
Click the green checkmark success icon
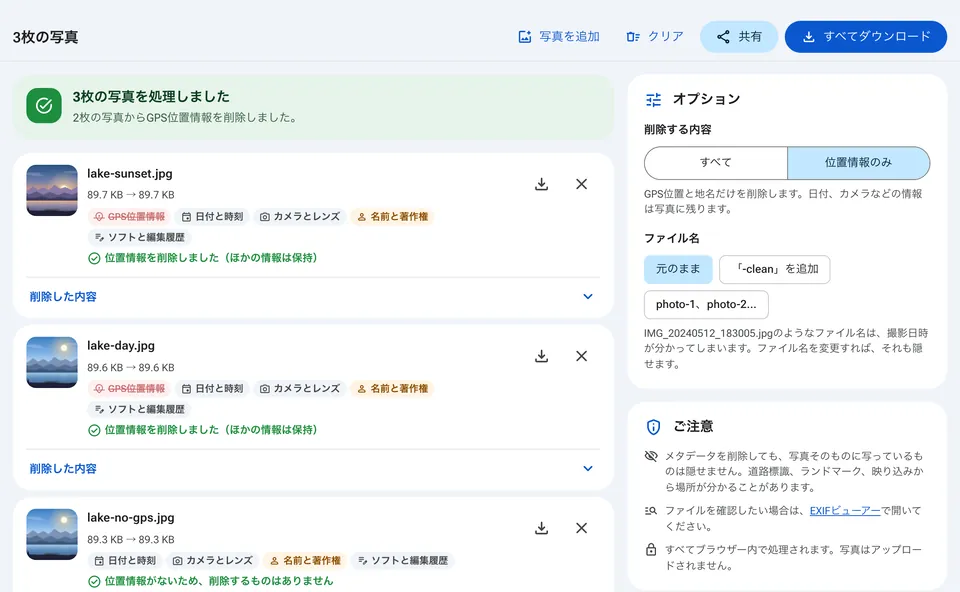44,106
